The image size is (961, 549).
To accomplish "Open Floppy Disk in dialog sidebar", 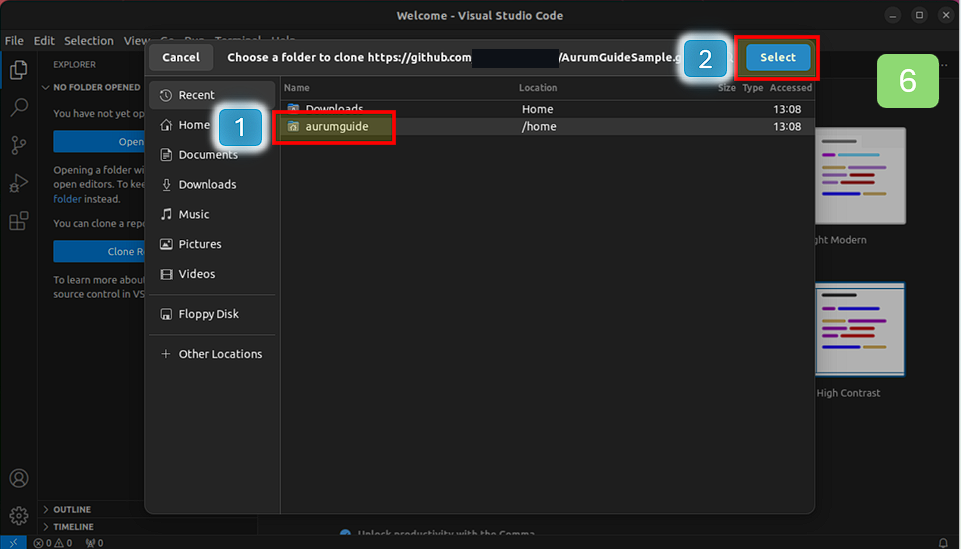I will 212,314.
